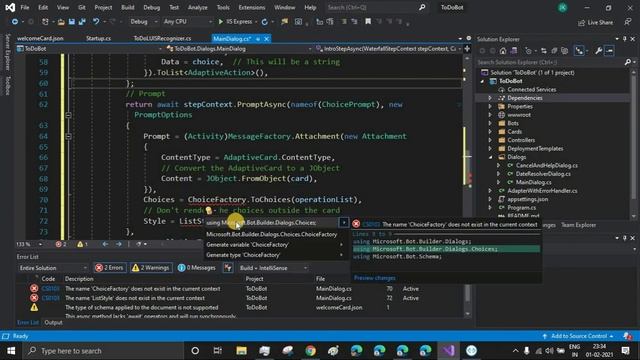Toggle the 0 Messages filter button
This screenshot has width=640, height=360.
[197, 268]
